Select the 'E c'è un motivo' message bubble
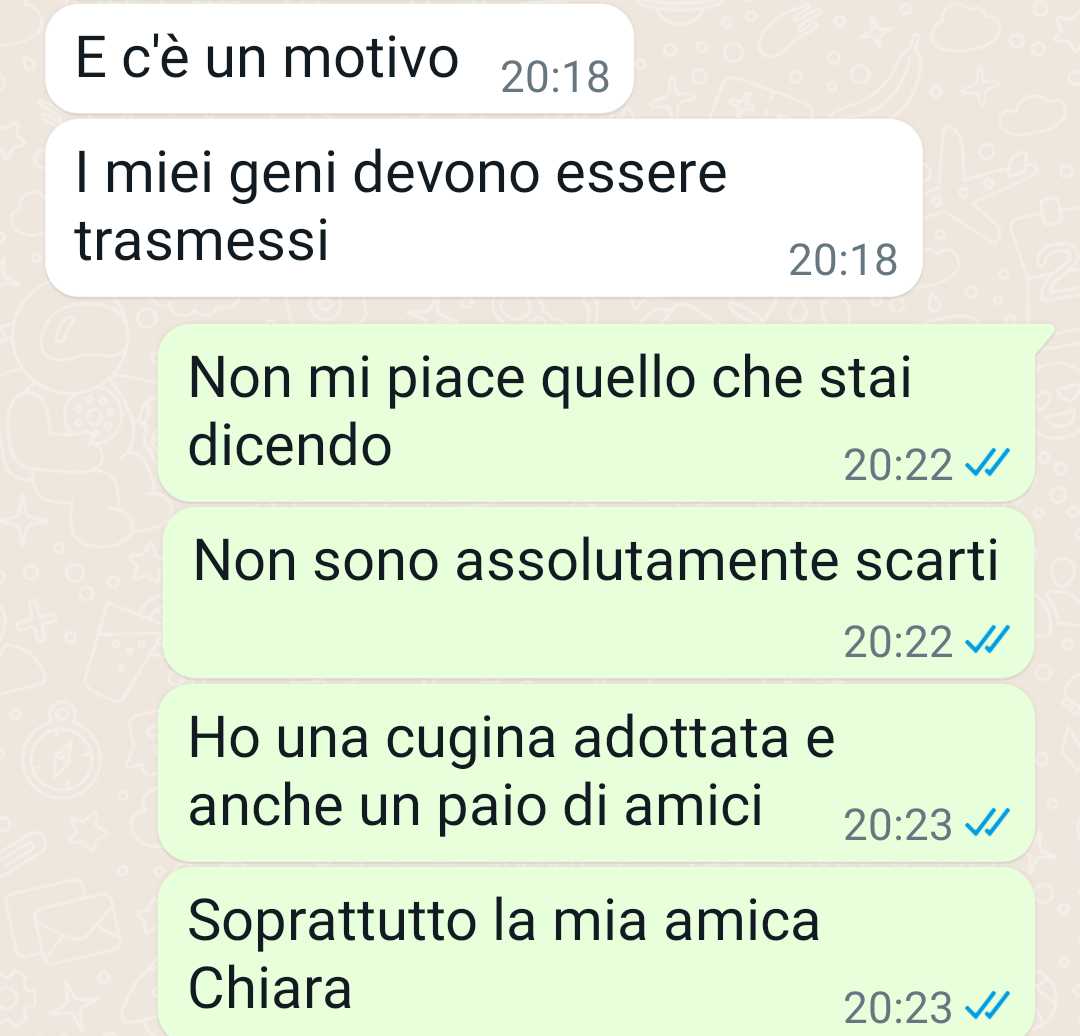 point(339,59)
